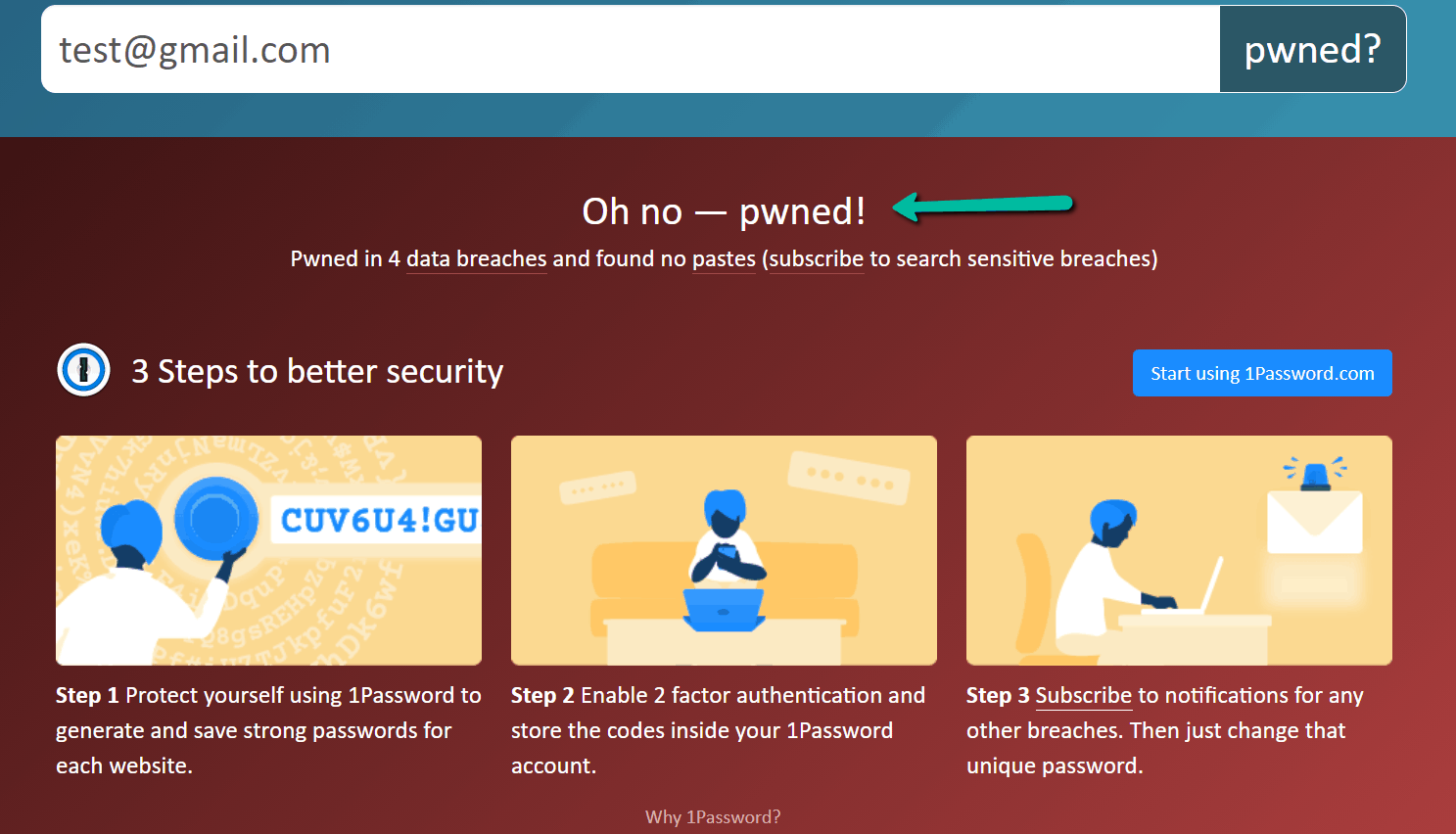Click the Step 1 password generator thumbnail
The image size is (1456, 834).
click(268, 550)
